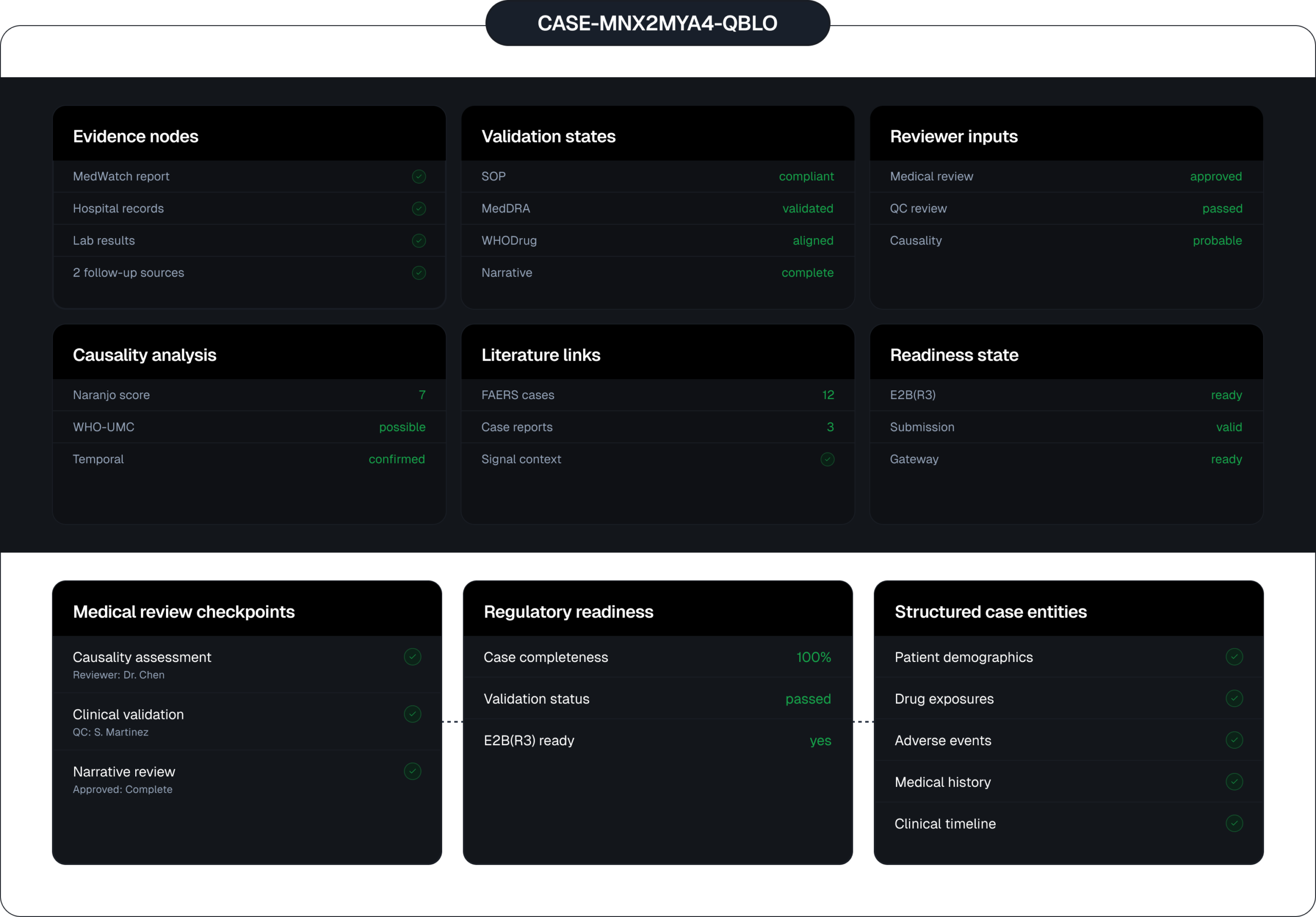1316x917 pixels.
Task: Click the Submission 'valid' status
Action: pos(1230,427)
